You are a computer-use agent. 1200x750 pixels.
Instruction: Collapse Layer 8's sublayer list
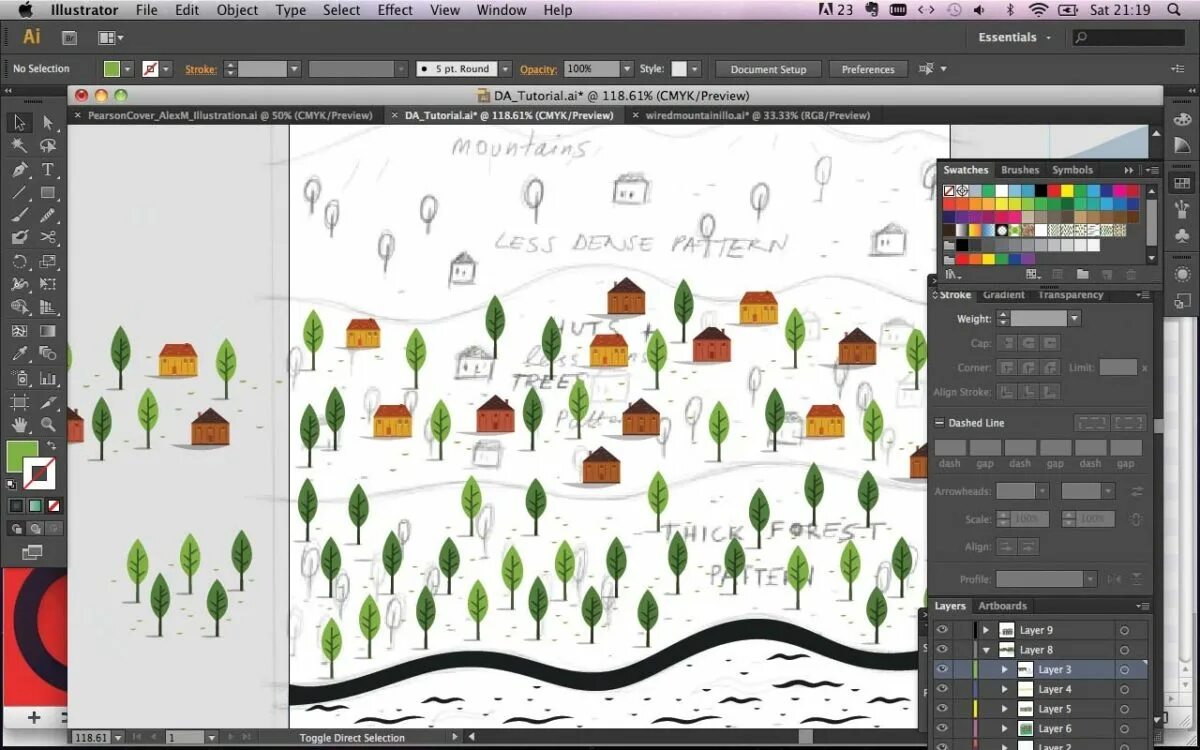[x=987, y=650]
